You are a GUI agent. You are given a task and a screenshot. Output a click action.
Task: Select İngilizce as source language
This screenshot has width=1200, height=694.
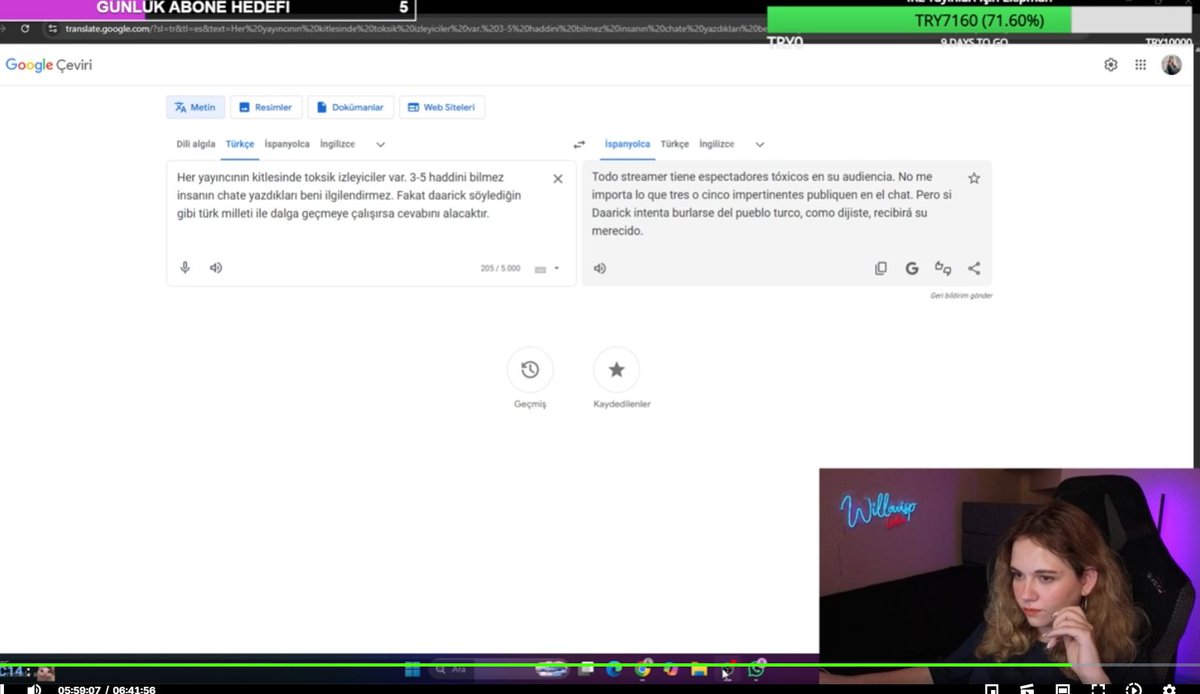coord(337,144)
